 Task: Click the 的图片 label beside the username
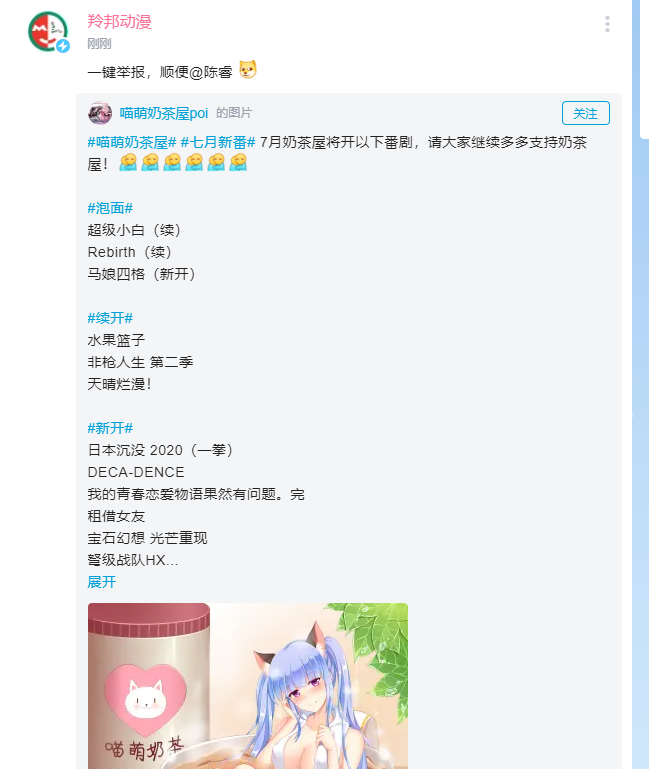(234, 113)
